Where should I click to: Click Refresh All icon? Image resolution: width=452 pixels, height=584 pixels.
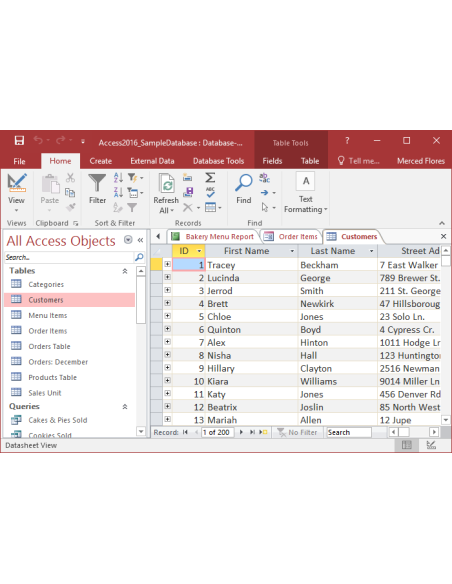166,193
